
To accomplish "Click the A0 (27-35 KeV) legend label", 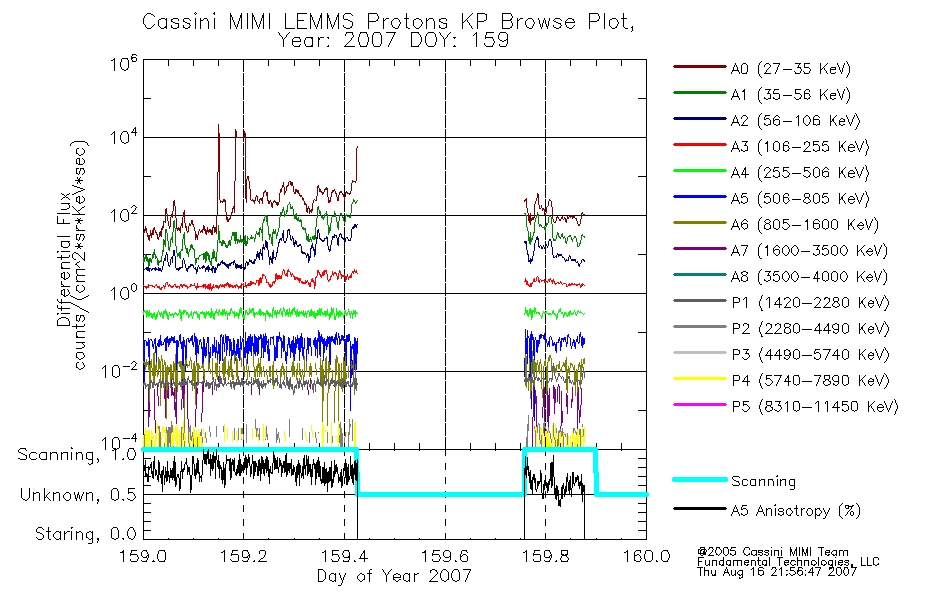I will coord(791,69).
